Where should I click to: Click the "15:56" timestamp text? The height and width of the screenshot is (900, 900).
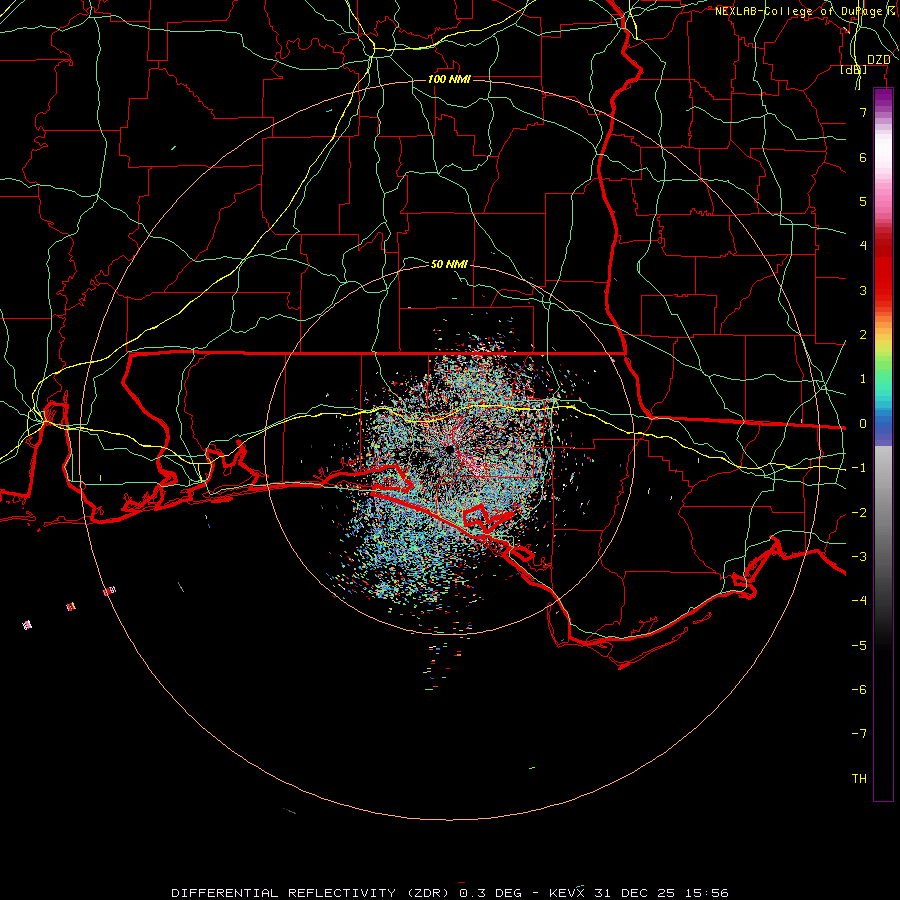coord(705,893)
